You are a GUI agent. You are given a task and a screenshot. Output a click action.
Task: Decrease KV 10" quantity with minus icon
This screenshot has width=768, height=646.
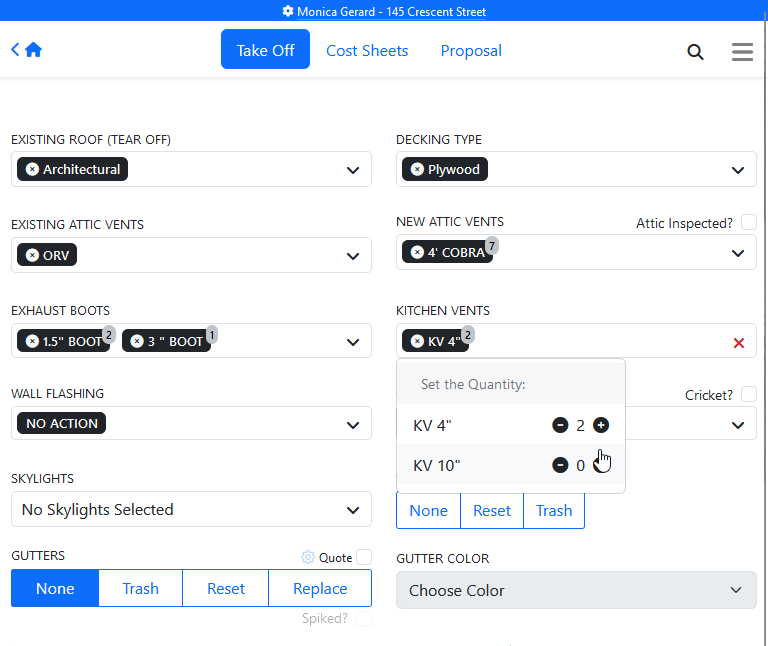(x=560, y=465)
